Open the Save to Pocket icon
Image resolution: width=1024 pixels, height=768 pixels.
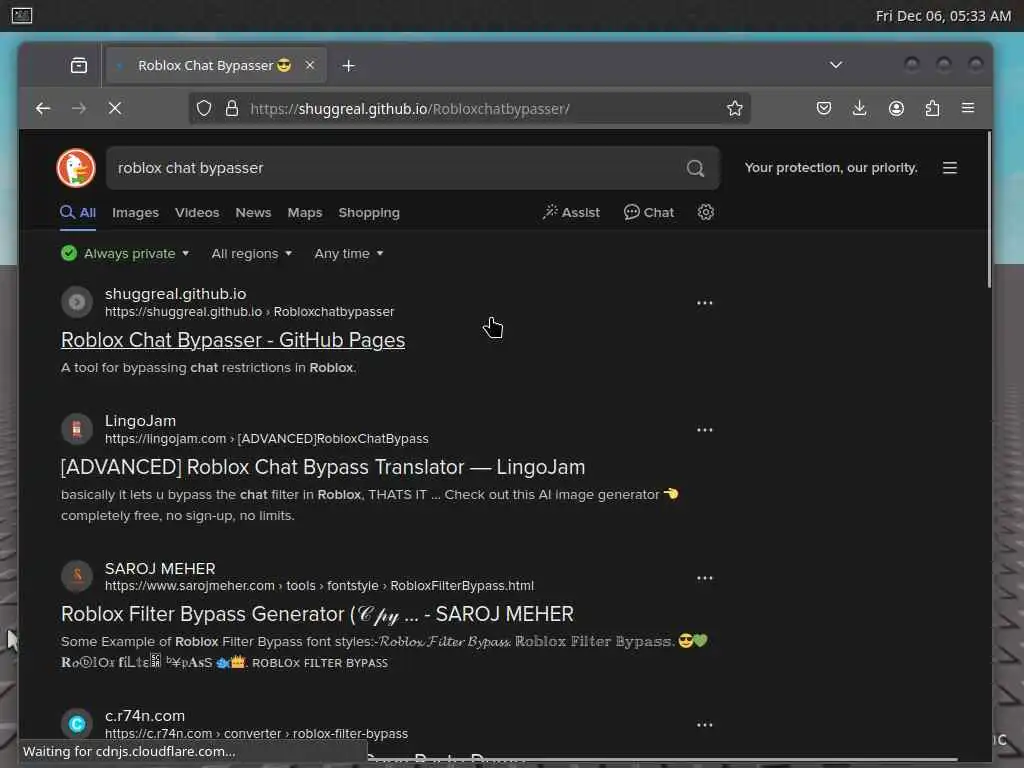(x=824, y=108)
